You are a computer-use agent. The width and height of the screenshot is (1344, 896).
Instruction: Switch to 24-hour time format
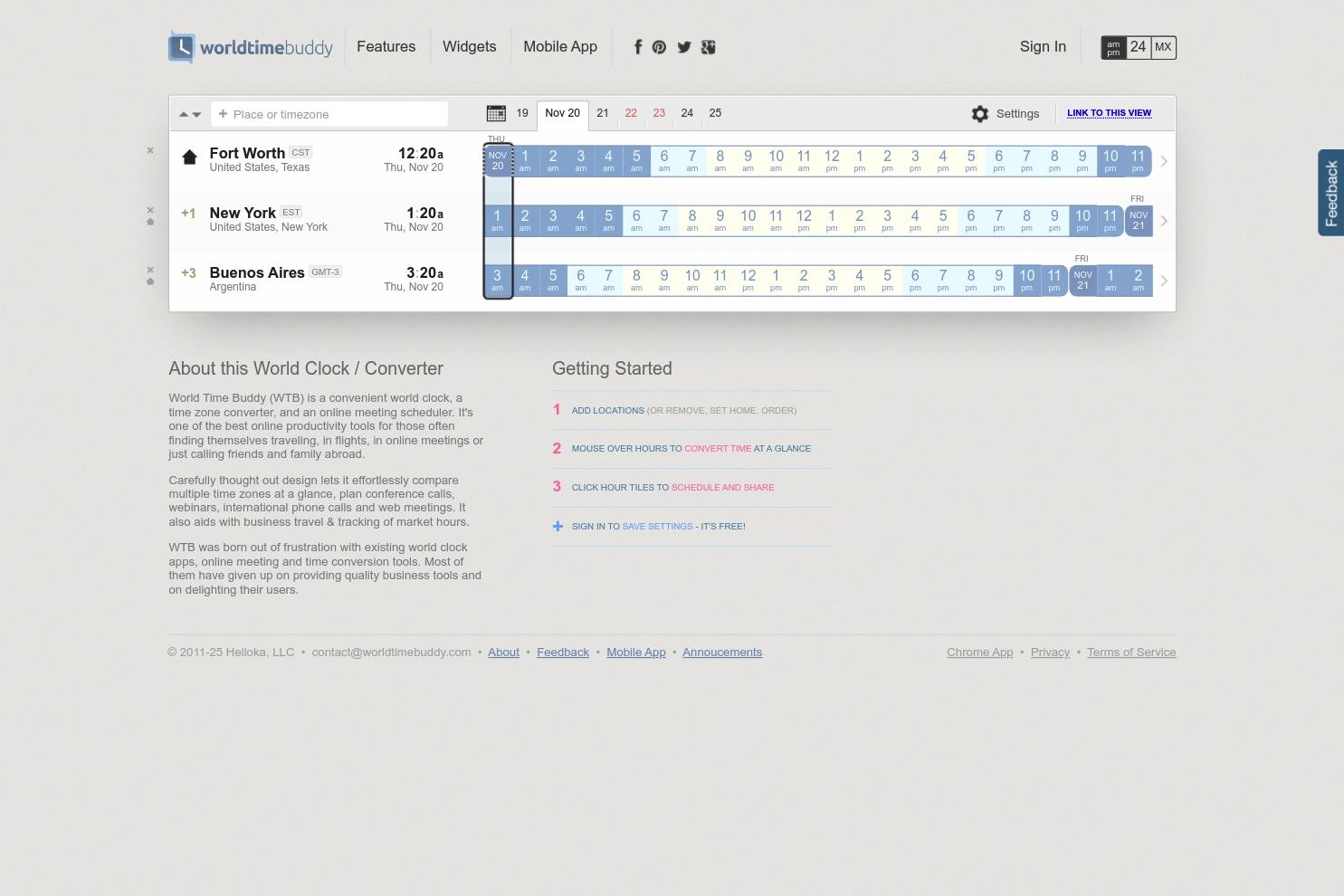click(1138, 47)
